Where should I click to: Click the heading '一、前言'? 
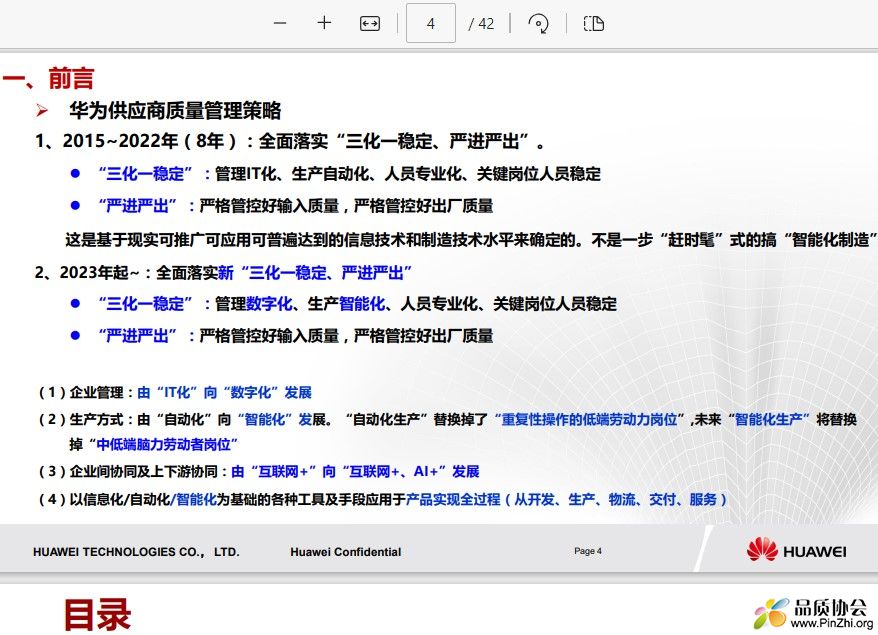(x=48, y=78)
